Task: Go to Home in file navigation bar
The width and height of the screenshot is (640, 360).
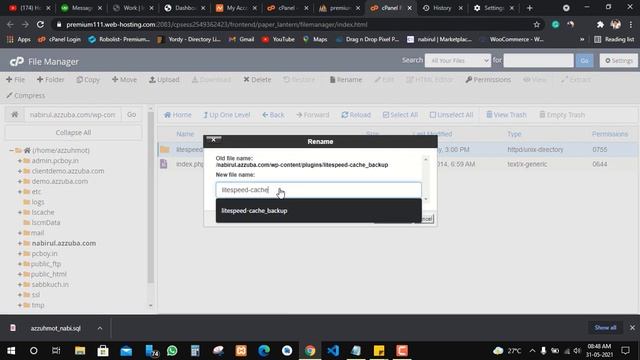Action: (x=178, y=115)
